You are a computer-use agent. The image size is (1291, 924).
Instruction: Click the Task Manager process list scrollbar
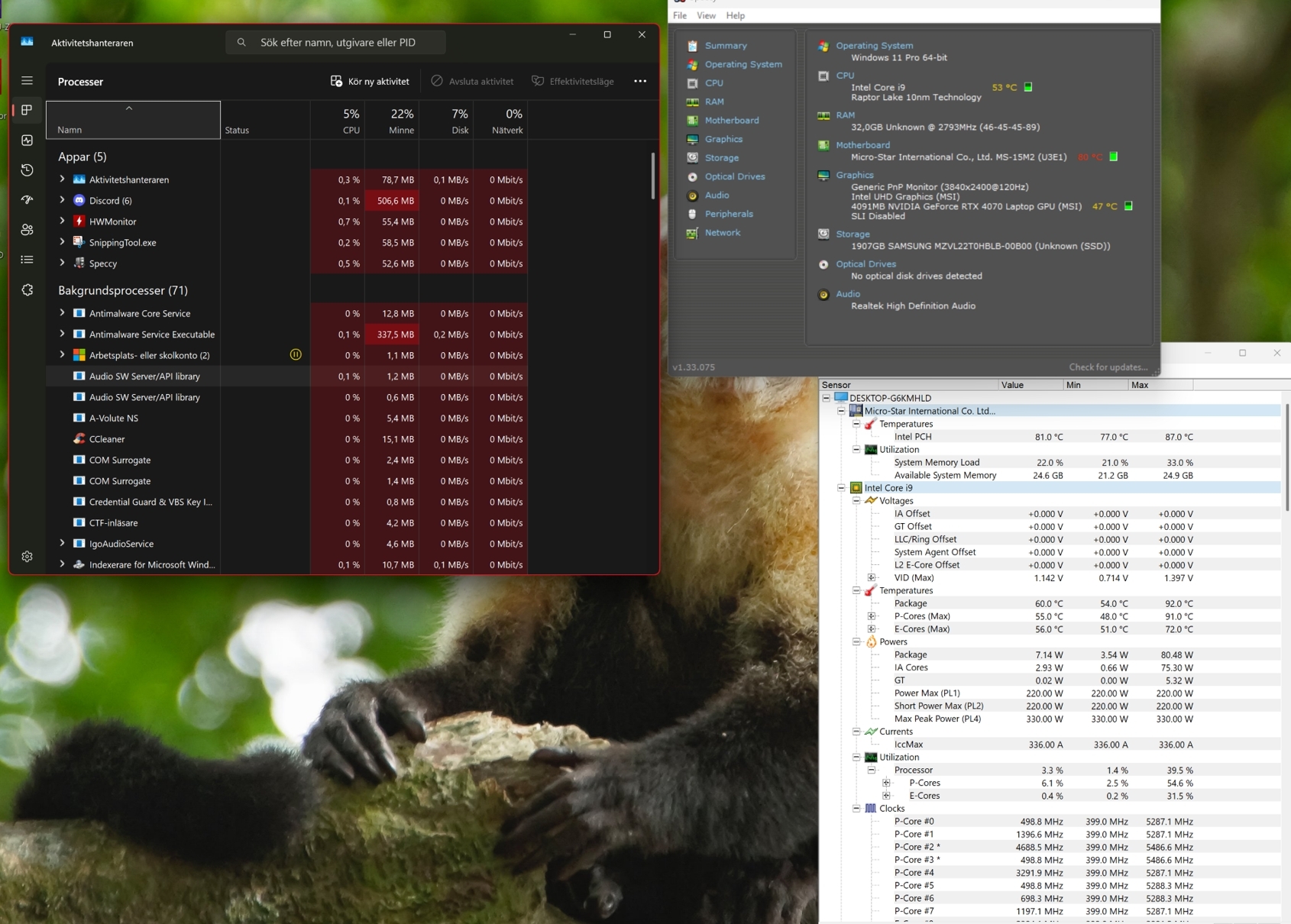pos(652,176)
